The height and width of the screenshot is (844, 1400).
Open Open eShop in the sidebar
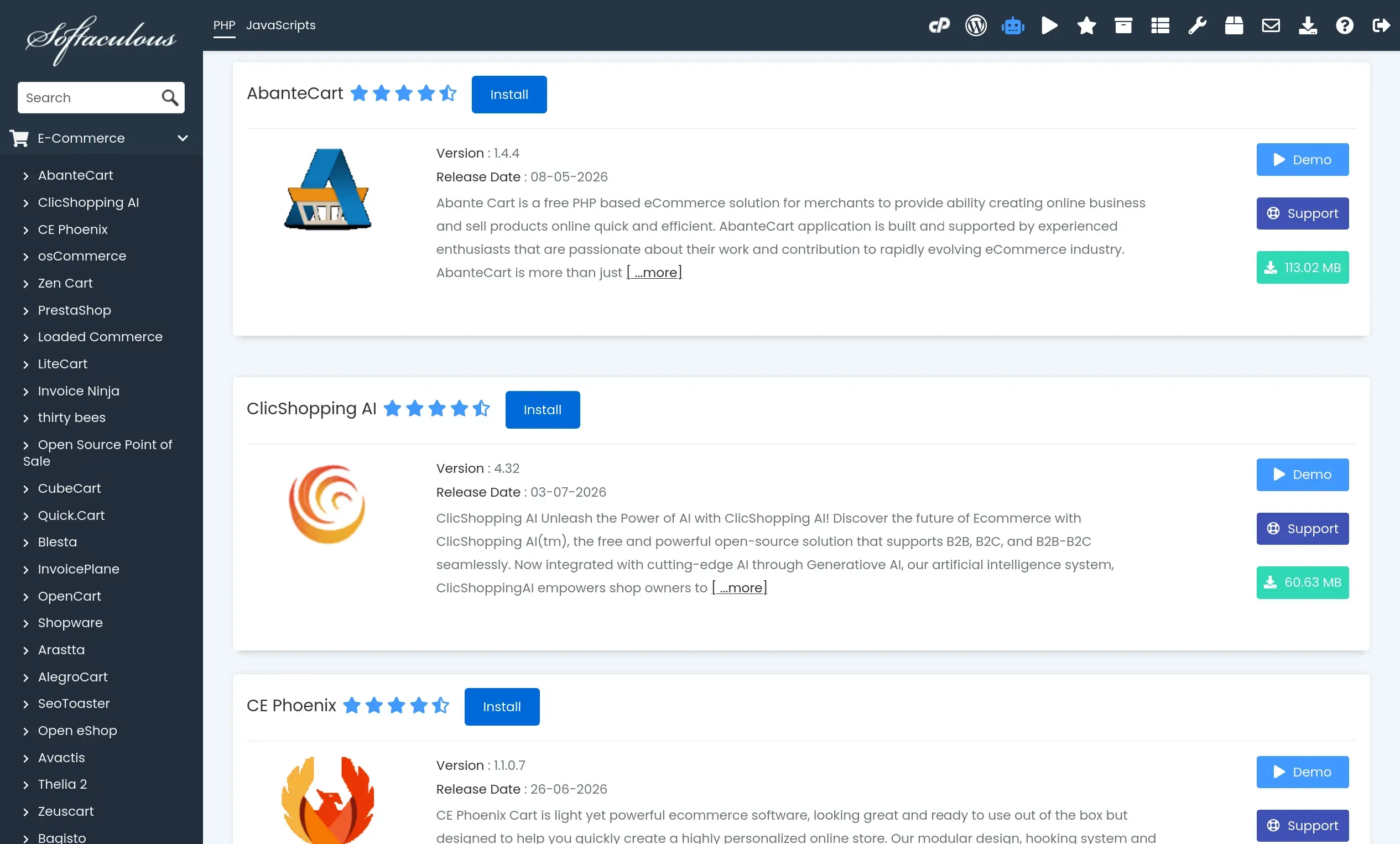(x=77, y=731)
